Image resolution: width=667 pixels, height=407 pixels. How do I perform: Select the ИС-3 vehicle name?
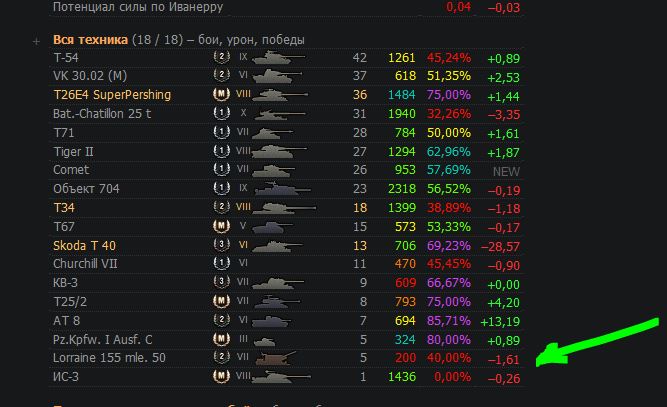[66, 377]
